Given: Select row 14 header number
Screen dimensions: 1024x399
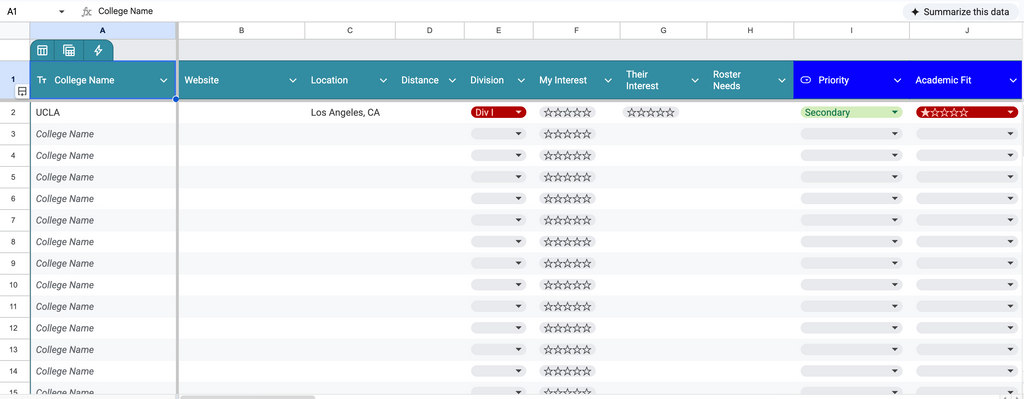Looking at the screenshot, I should point(14,371).
